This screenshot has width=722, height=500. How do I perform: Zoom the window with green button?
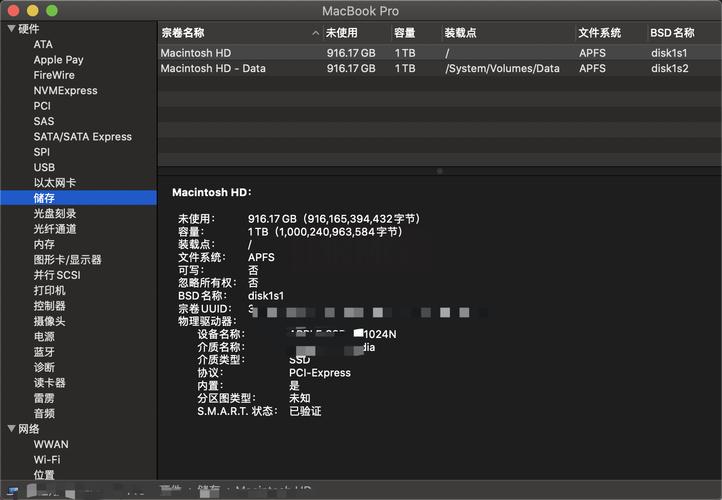coord(52,10)
